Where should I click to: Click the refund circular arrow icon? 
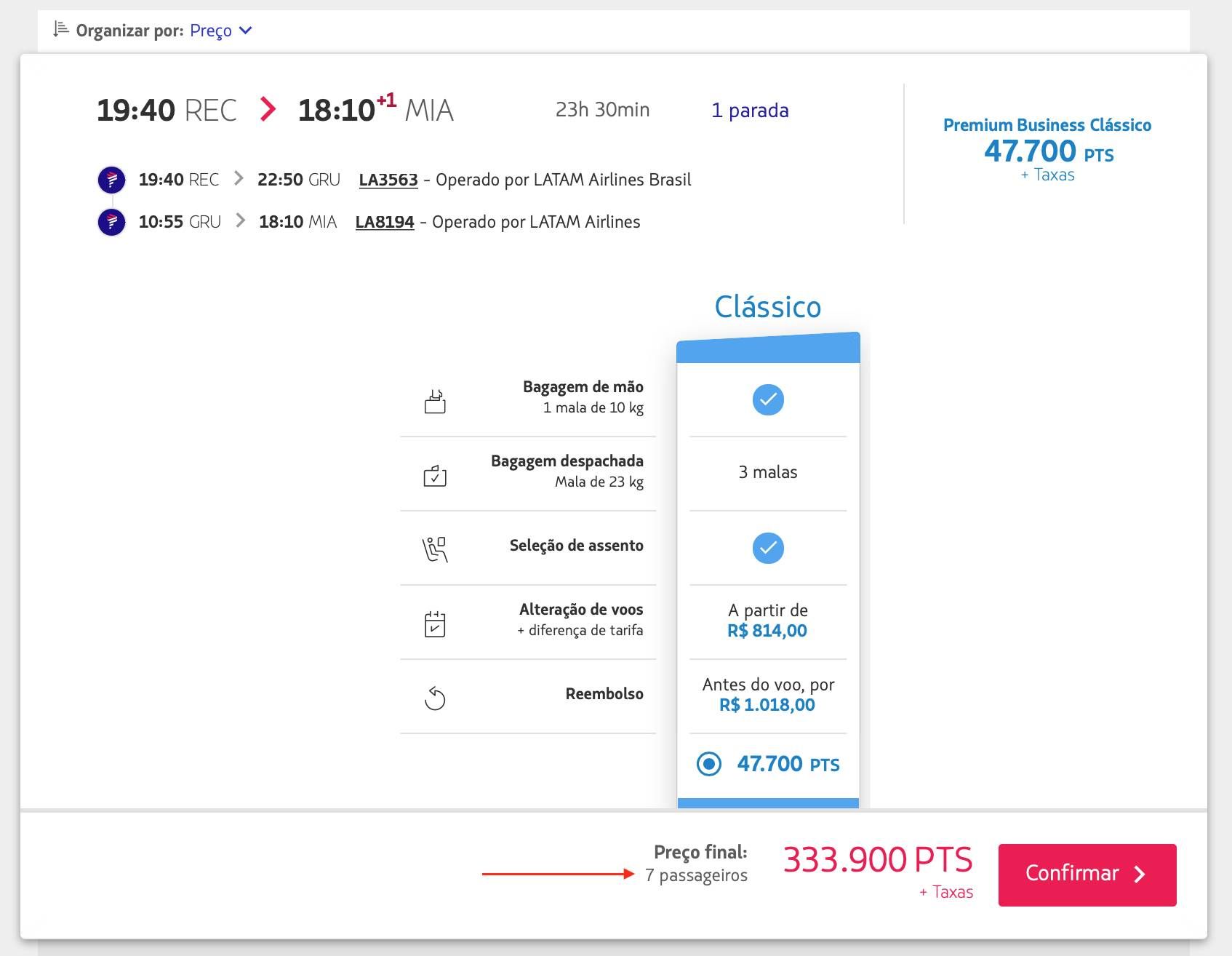(435, 698)
